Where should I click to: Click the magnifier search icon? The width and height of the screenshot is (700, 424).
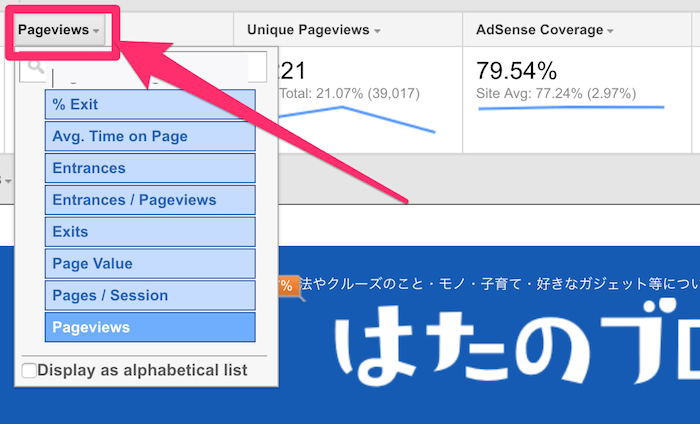pos(36,67)
